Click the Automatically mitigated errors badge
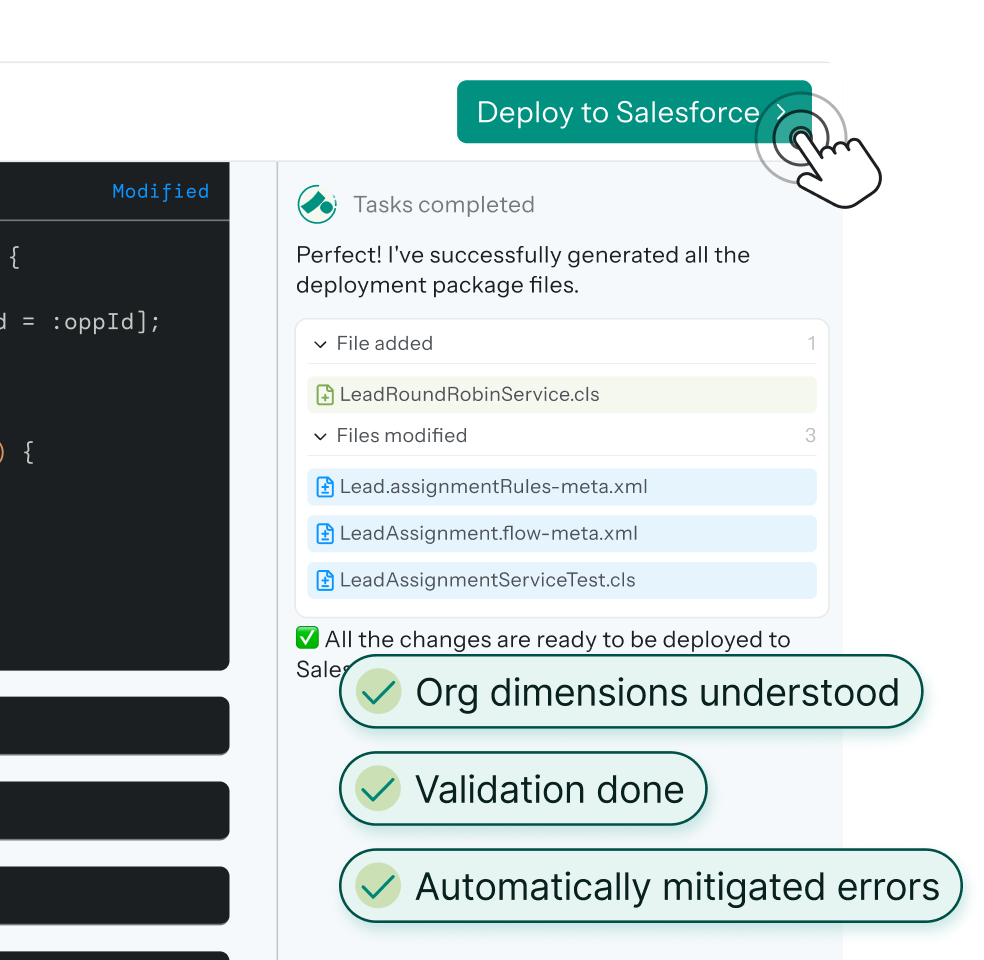Screen dimensions: 984x960 (651, 886)
